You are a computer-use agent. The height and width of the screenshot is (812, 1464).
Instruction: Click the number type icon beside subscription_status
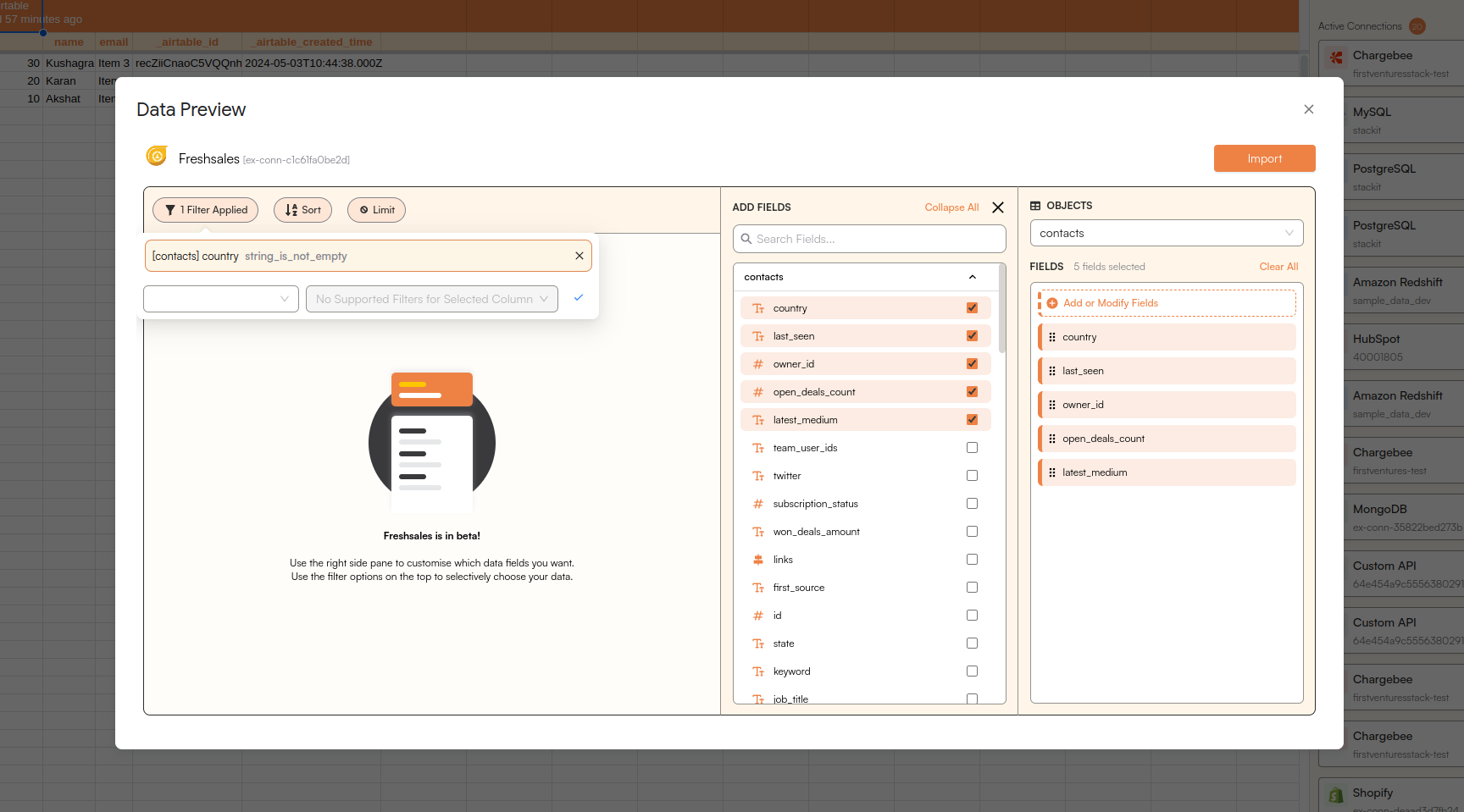coord(758,504)
